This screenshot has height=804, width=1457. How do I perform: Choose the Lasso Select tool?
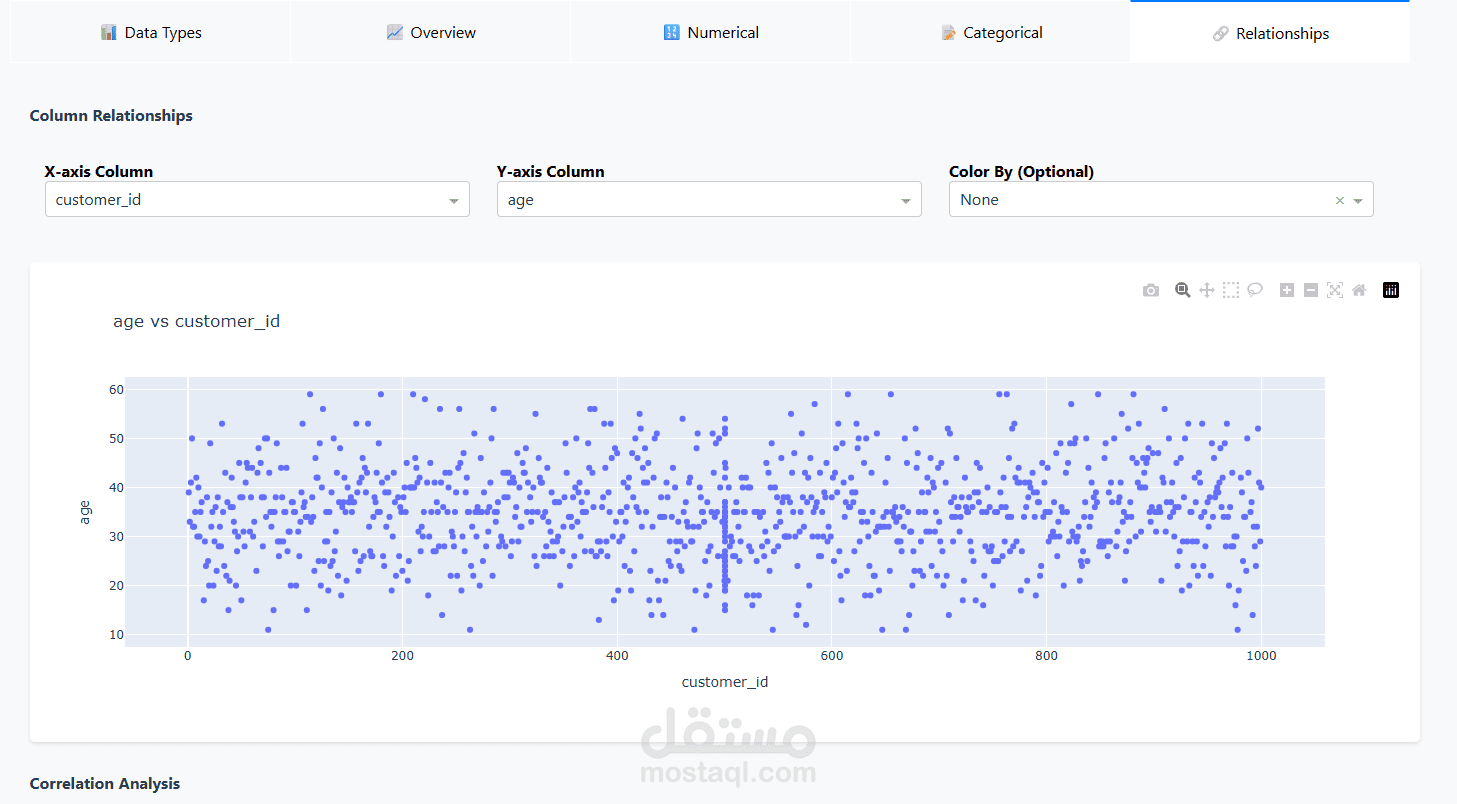pyautogui.click(x=1255, y=290)
